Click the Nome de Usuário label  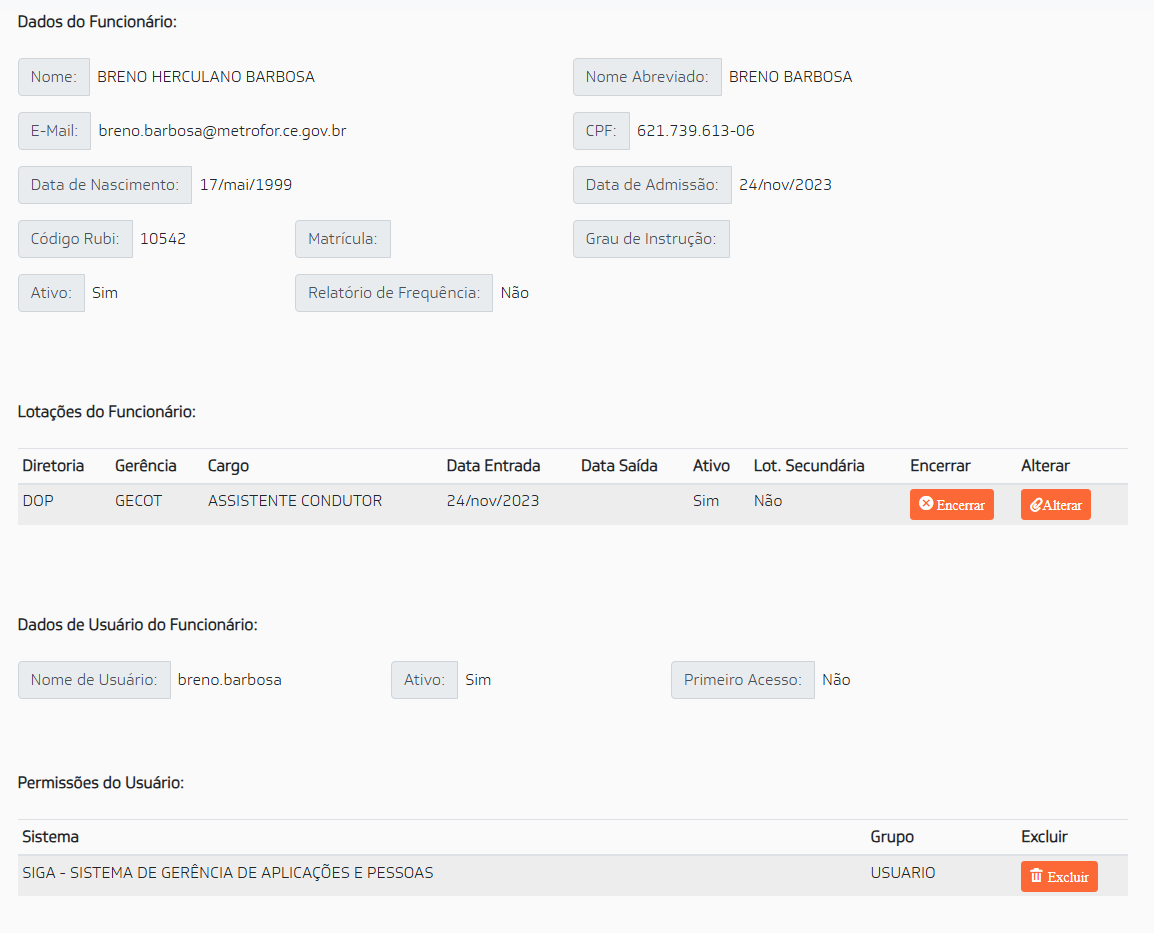click(94, 680)
